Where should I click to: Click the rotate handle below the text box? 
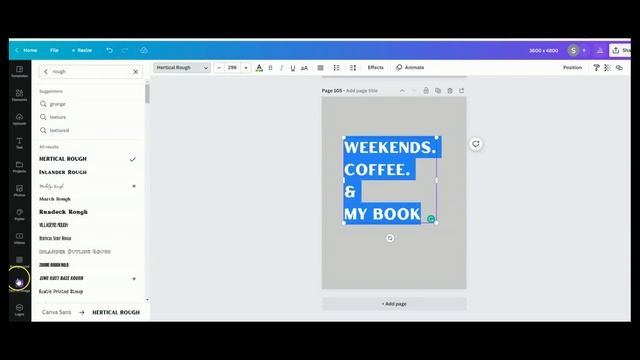[x=390, y=238]
